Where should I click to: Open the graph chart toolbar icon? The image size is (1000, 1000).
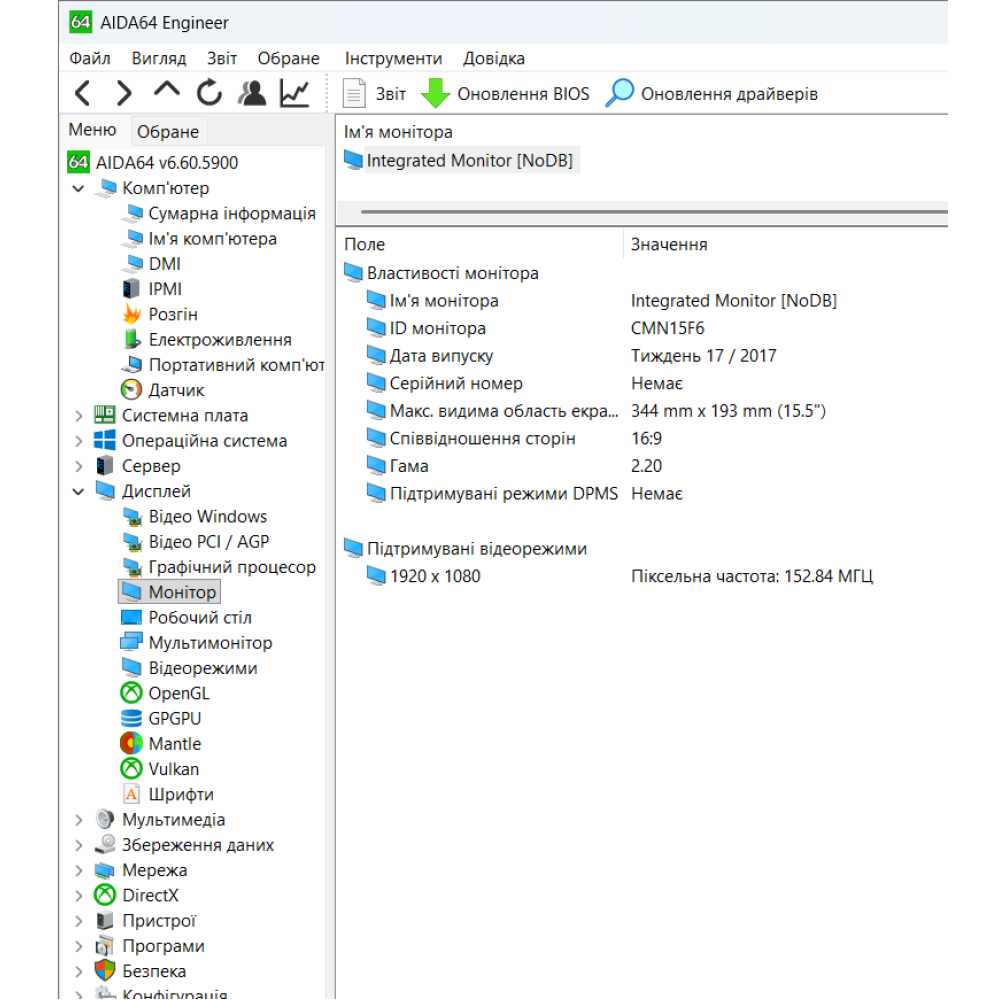[x=295, y=93]
